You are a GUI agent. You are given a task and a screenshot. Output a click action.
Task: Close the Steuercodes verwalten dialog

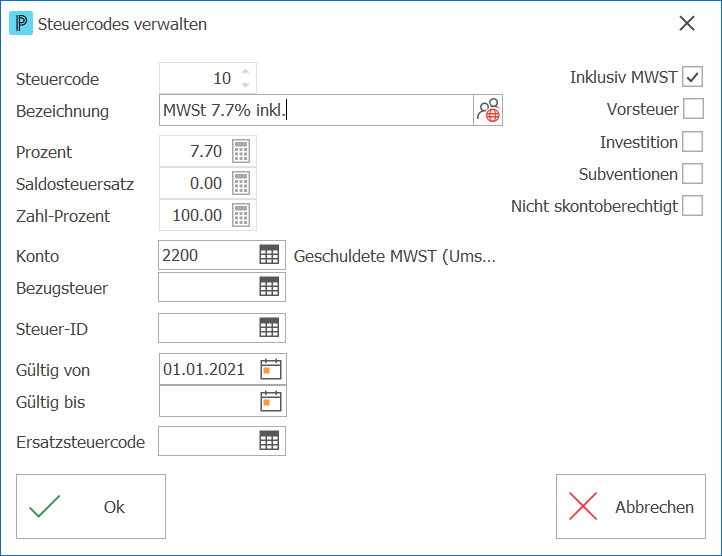[687, 23]
